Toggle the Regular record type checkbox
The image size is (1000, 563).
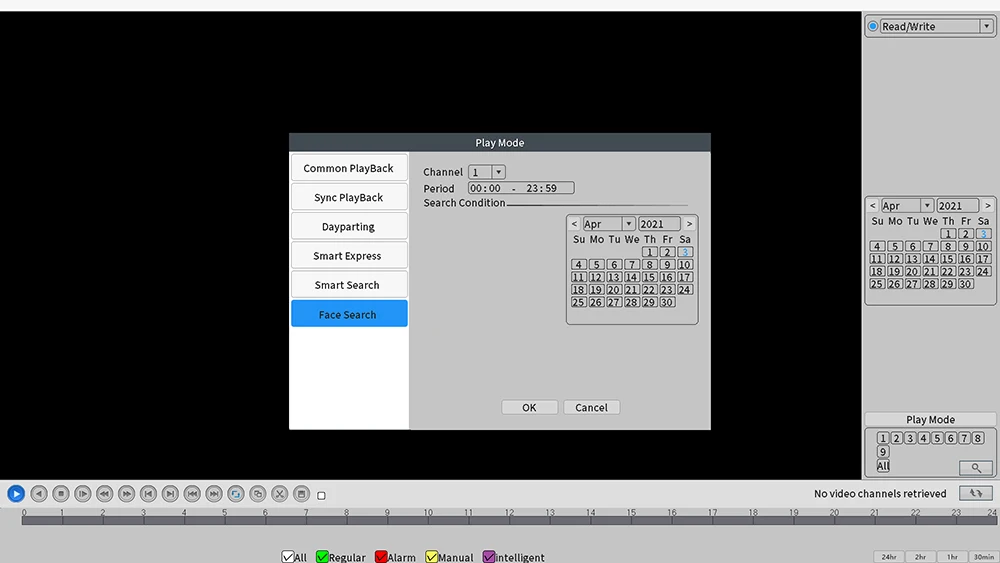click(322, 557)
